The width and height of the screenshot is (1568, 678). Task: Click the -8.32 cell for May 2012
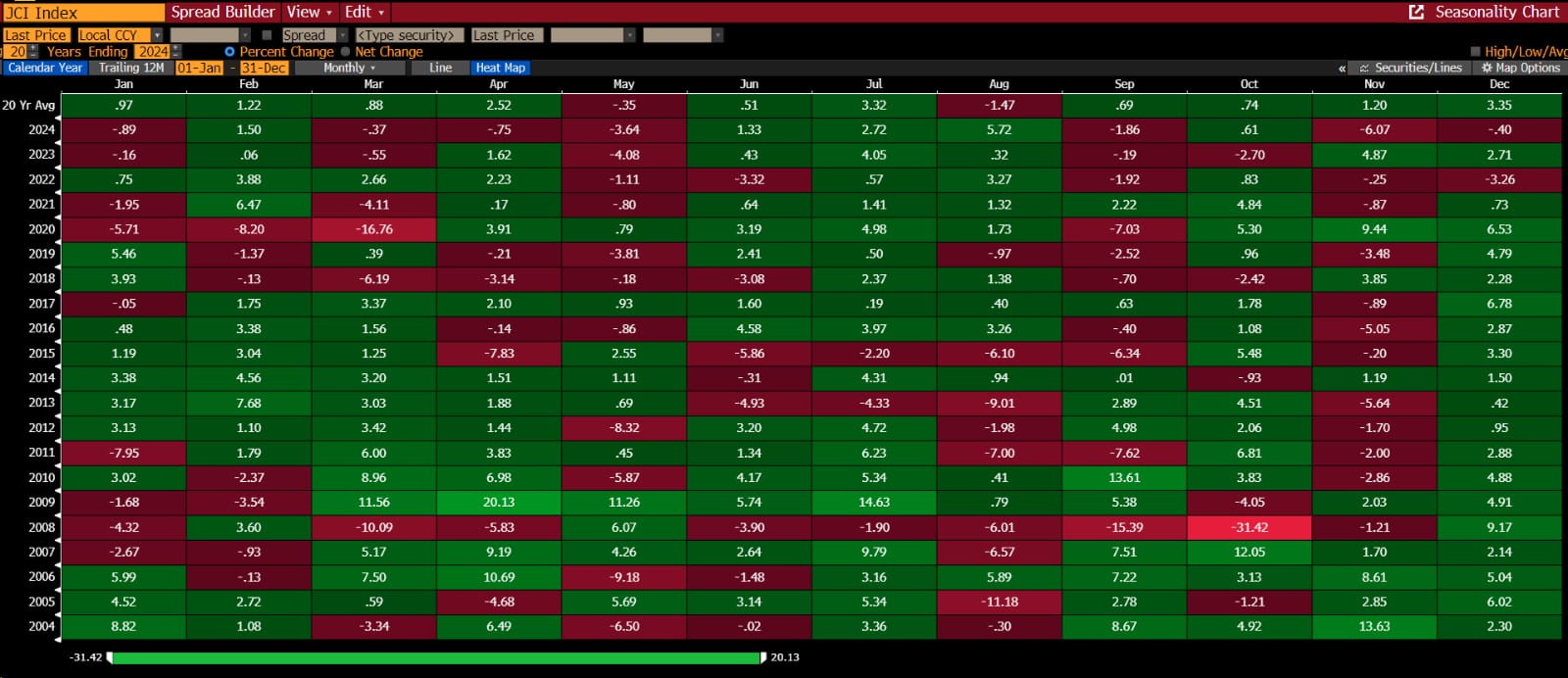click(624, 428)
